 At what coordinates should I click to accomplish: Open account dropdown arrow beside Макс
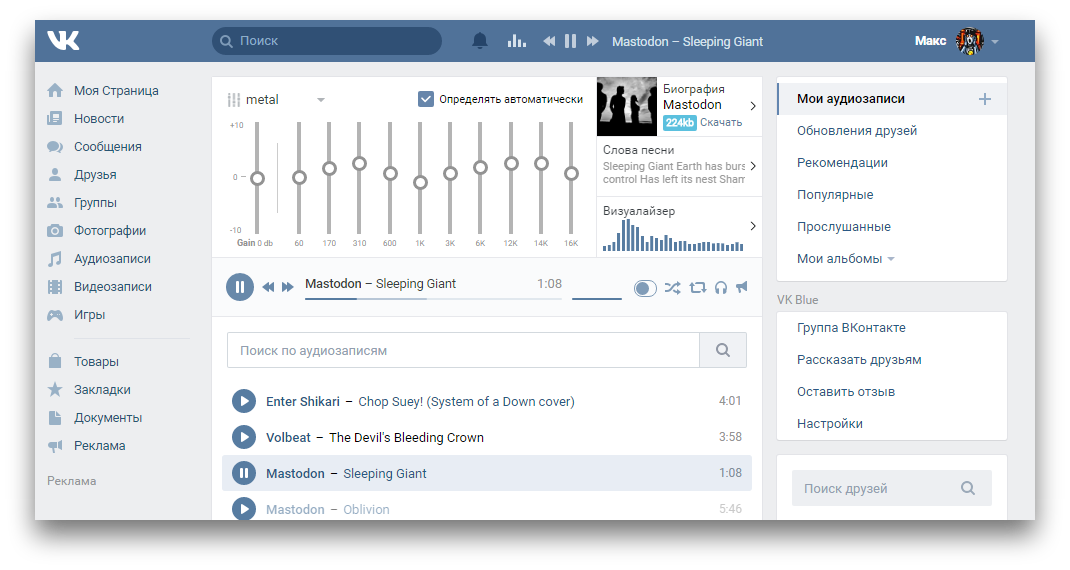(995, 42)
